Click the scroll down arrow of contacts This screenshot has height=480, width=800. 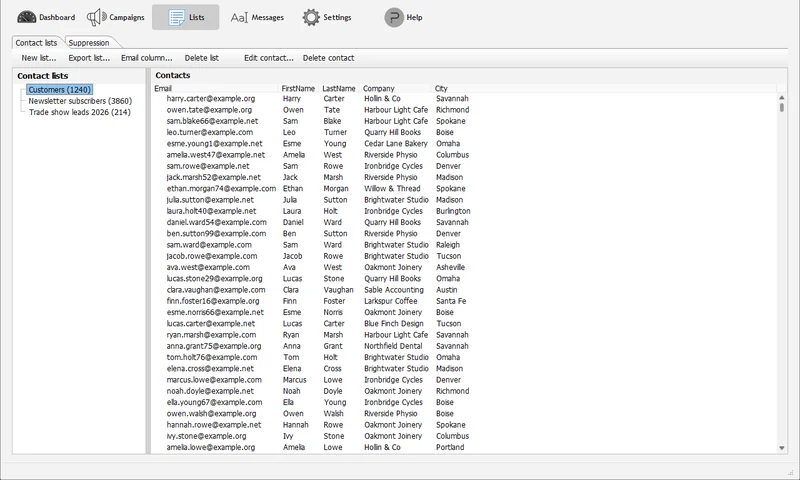point(782,448)
